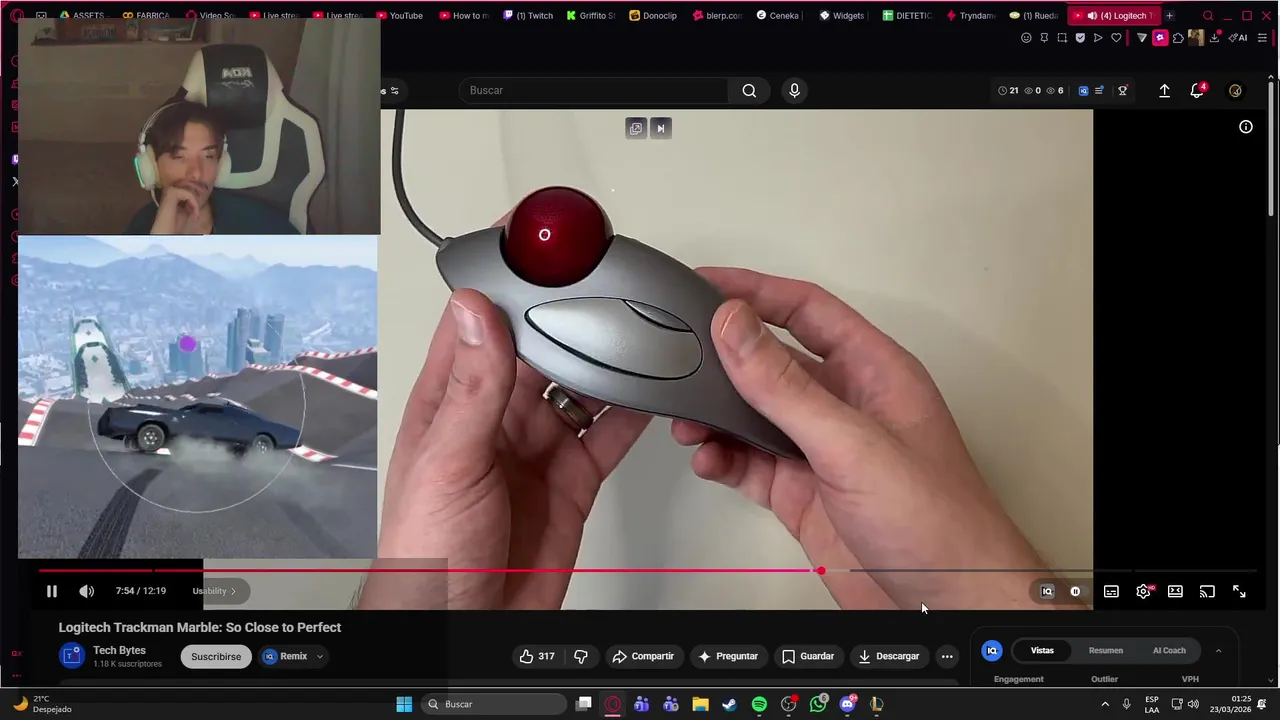This screenshot has width=1280, height=720.
Task: Download the video with Descargar
Action: pos(888,656)
